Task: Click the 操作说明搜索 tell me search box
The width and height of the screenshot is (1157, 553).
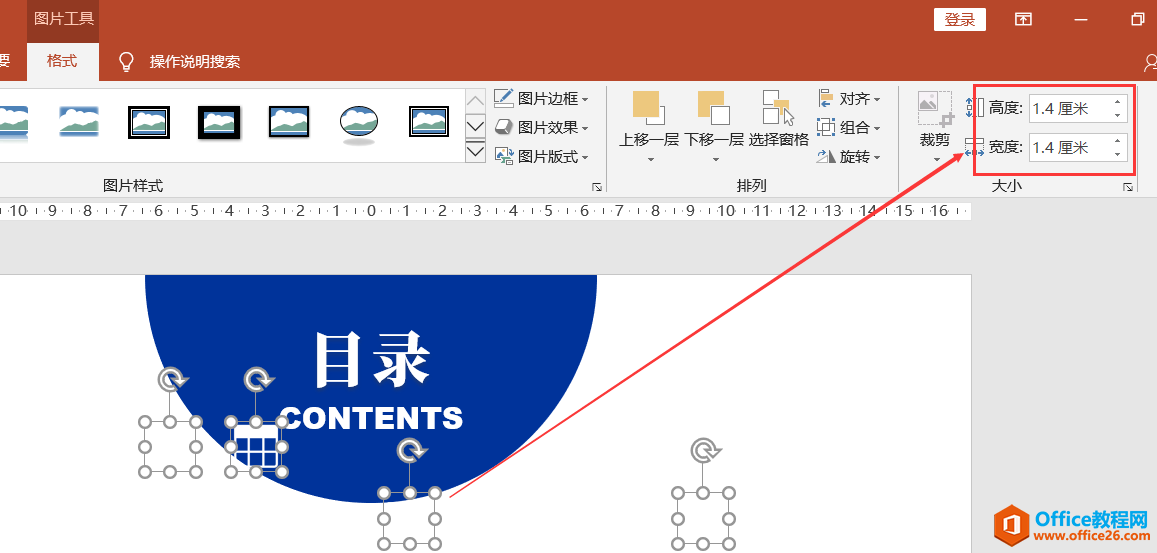Action: [195, 62]
